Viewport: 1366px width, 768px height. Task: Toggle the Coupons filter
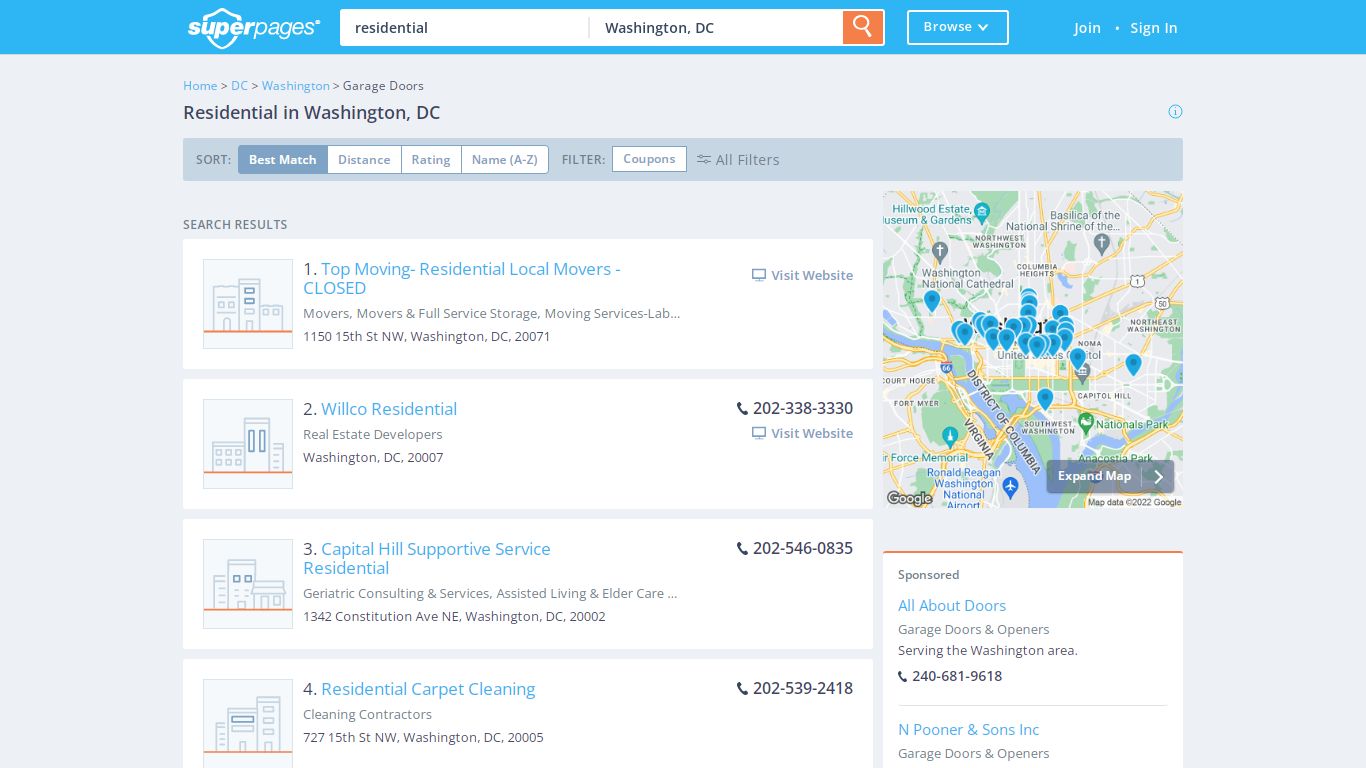[x=649, y=159]
